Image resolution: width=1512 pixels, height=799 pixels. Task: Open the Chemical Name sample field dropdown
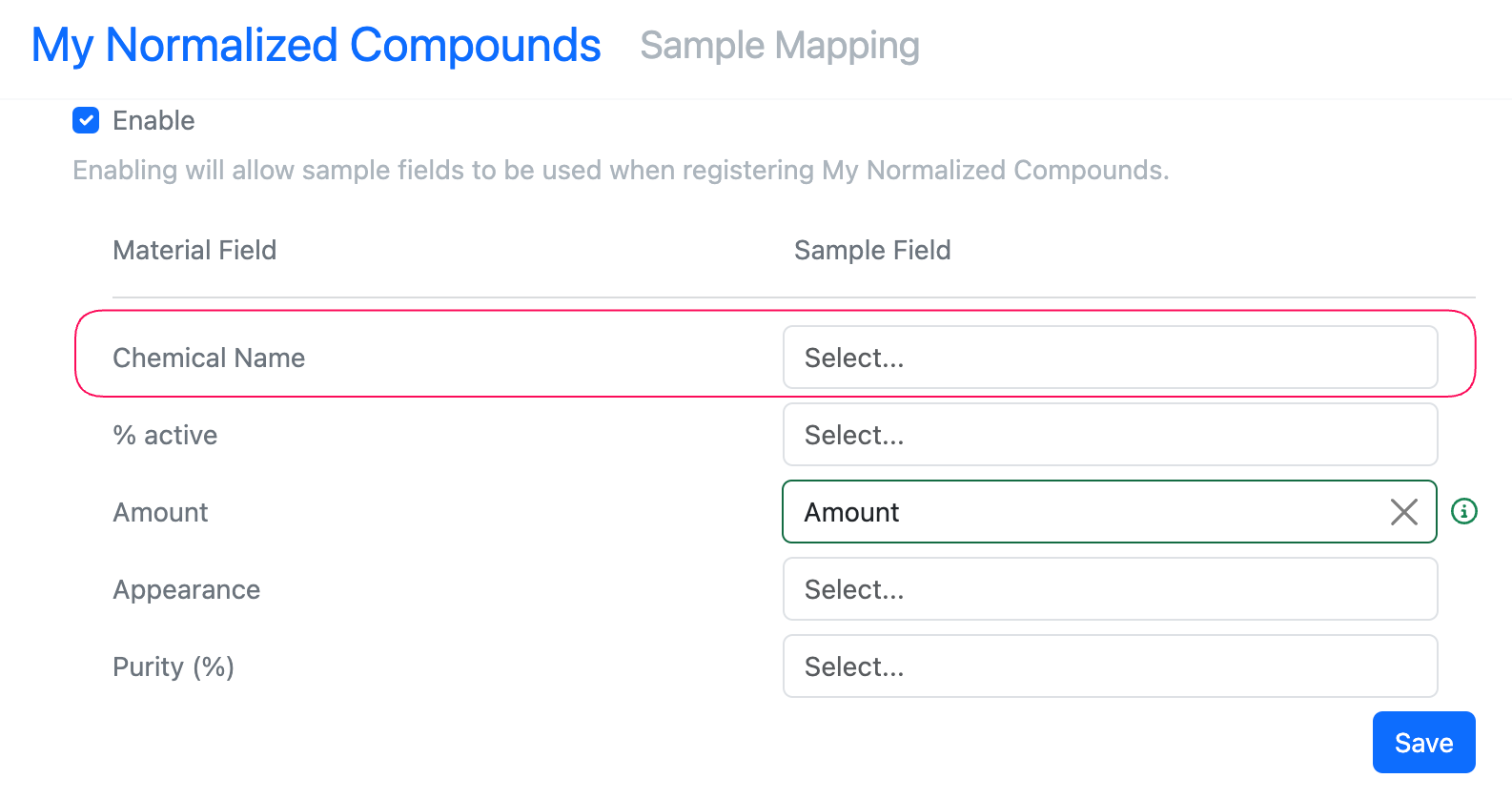(1110, 358)
